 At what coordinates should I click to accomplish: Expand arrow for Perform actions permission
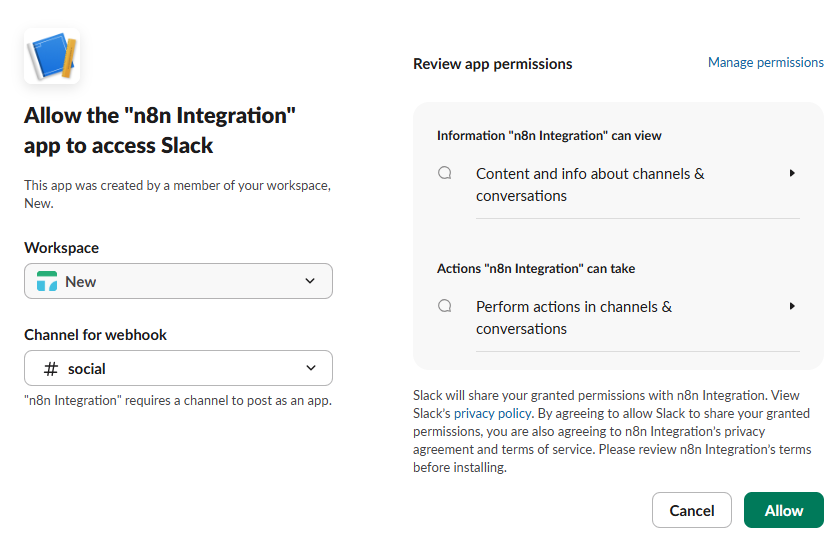pyautogui.click(x=792, y=306)
